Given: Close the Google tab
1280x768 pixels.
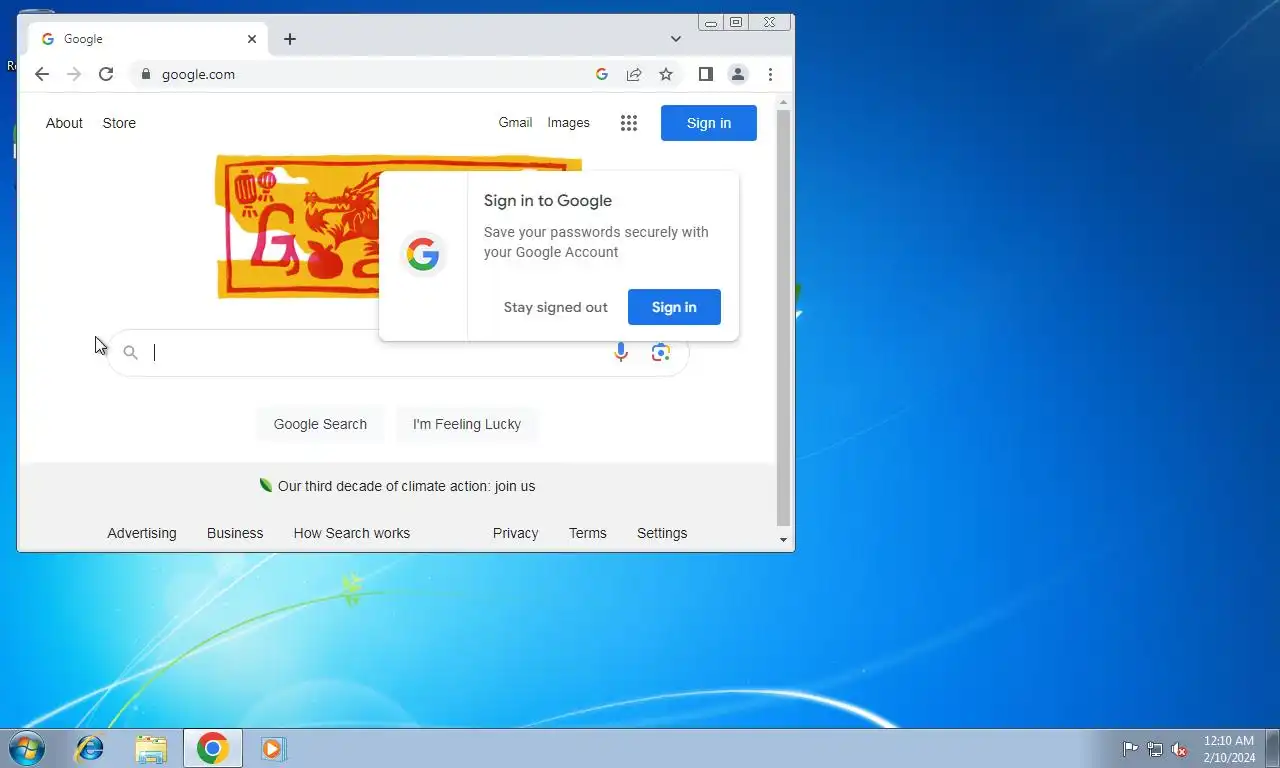Looking at the screenshot, I should tap(252, 39).
